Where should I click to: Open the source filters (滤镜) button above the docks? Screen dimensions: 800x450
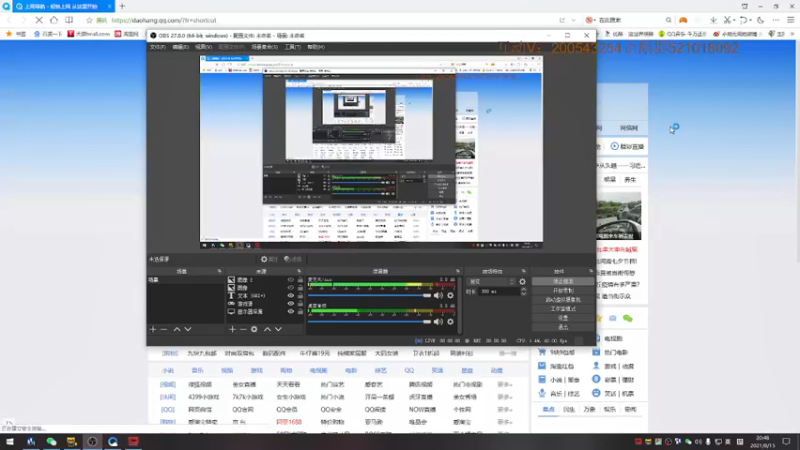(x=293, y=259)
